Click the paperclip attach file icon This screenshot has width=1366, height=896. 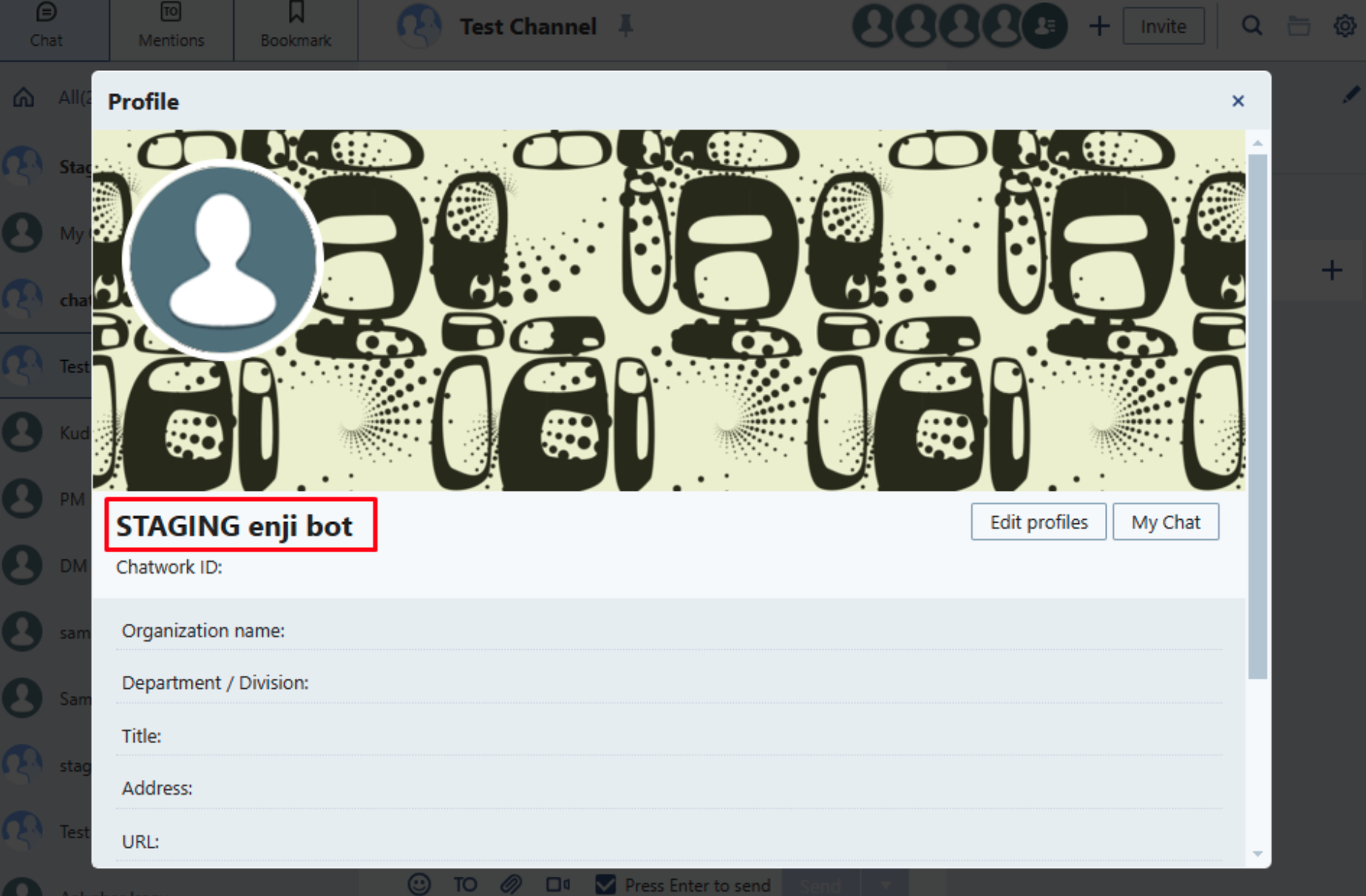click(510, 885)
